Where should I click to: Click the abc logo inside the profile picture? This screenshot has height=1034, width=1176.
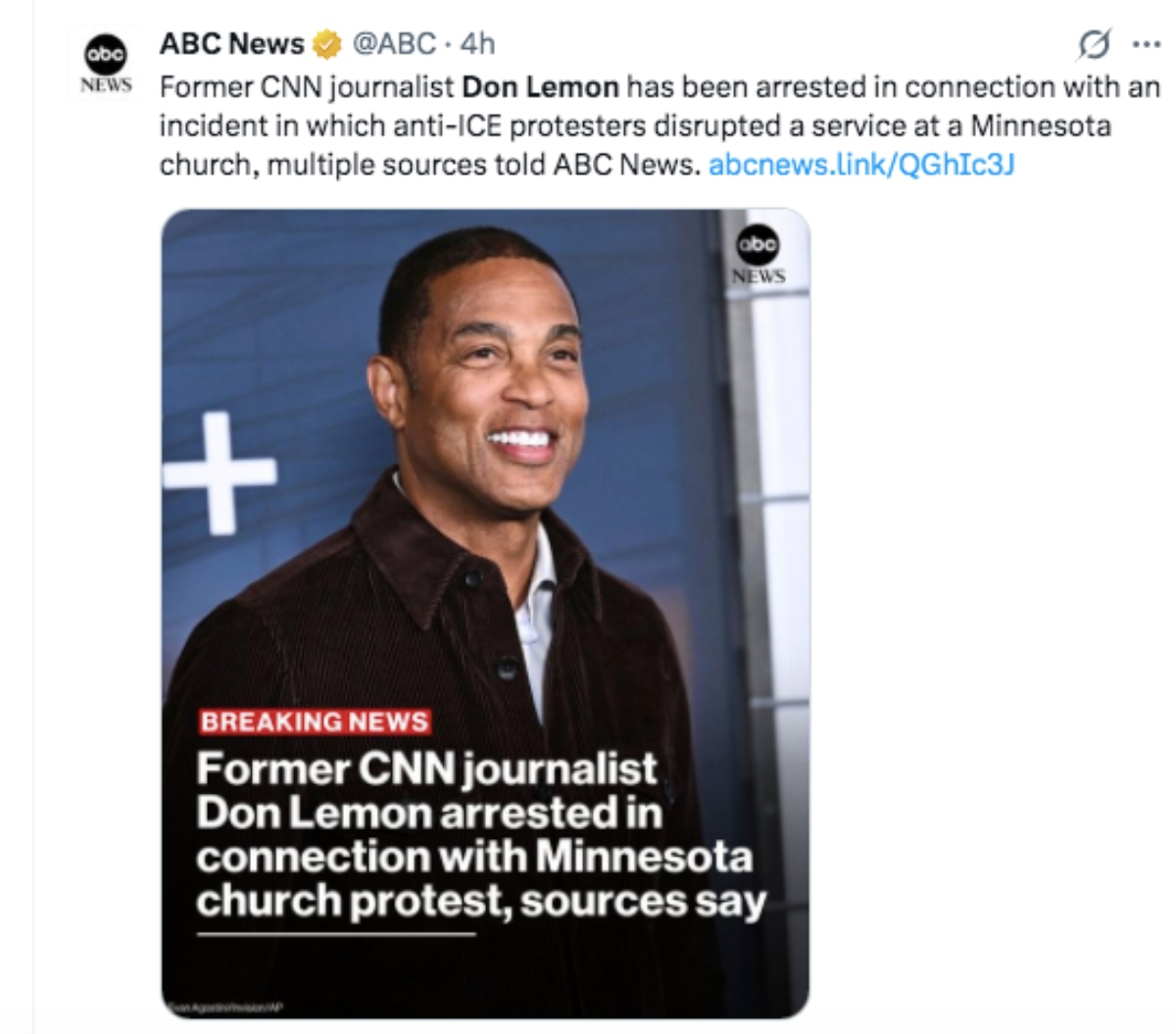[105, 55]
